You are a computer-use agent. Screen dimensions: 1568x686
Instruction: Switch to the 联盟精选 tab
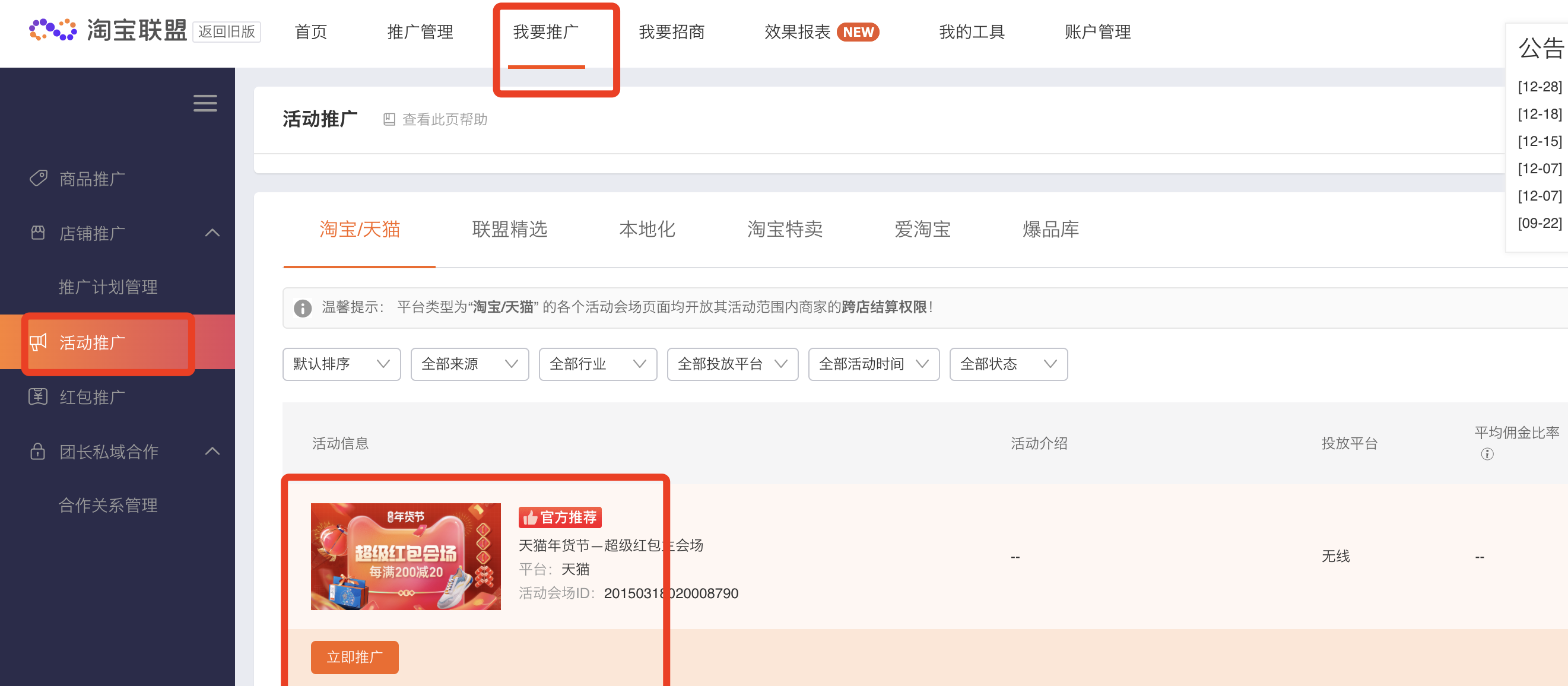pyautogui.click(x=509, y=230)
